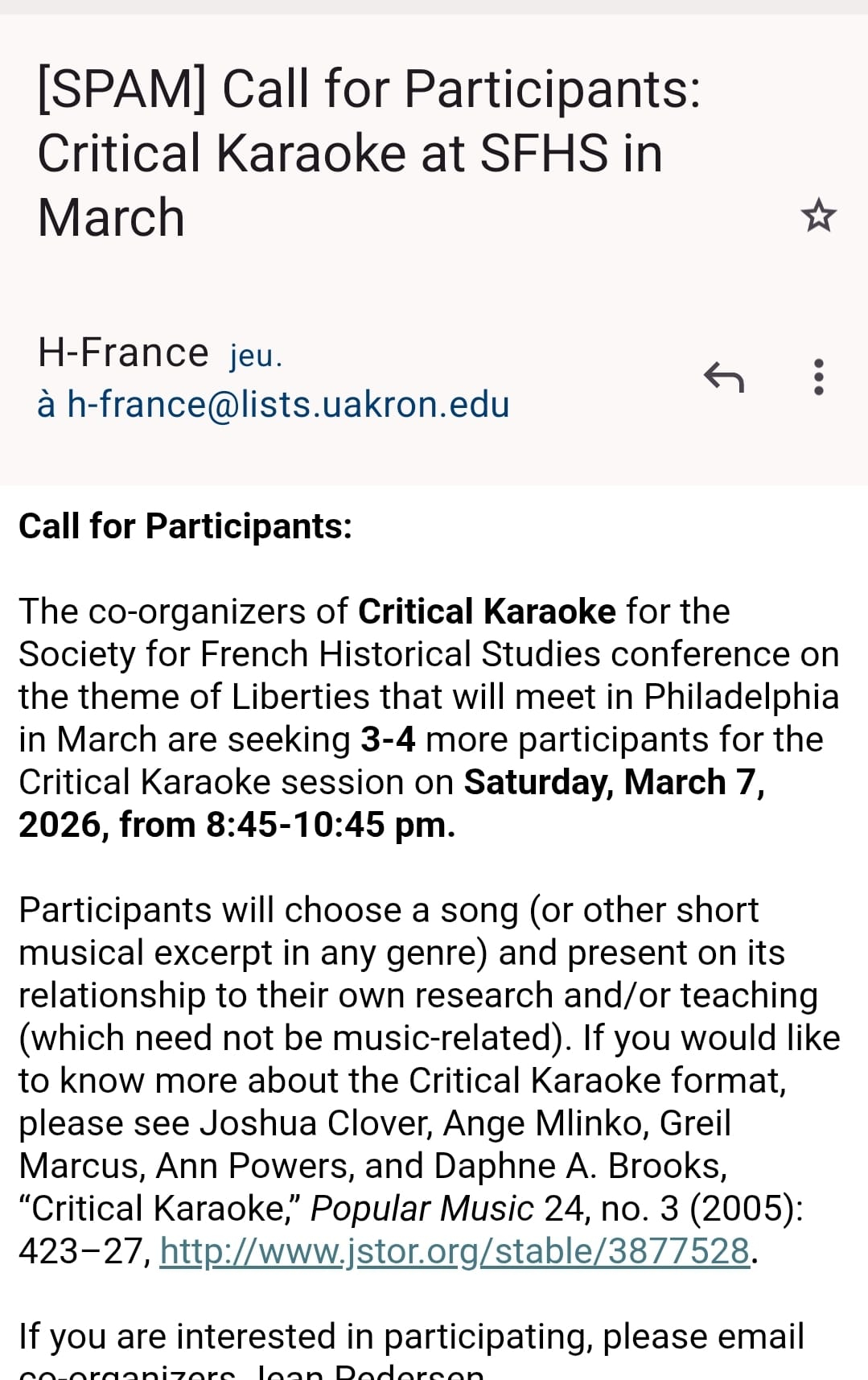Tap the [SPAM] tag in subject
The height and width of the screenshot is (1380, 868).
(x=121, y=89)
